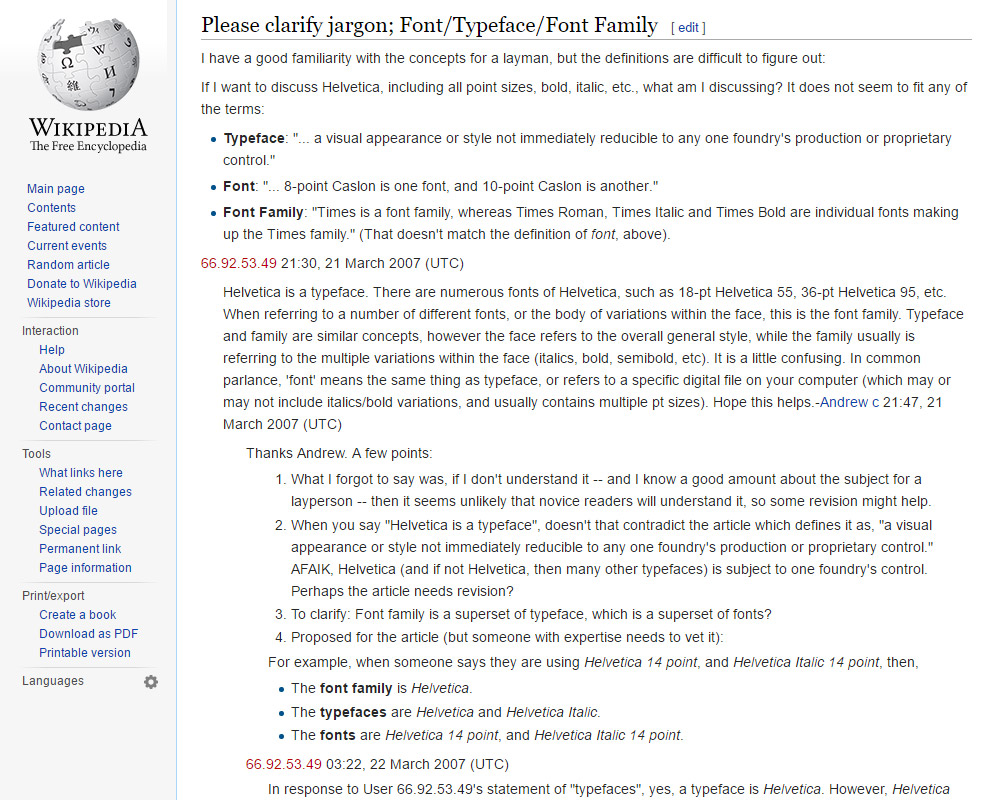
Task: Open Special pages link
Action: pos(78,530)
